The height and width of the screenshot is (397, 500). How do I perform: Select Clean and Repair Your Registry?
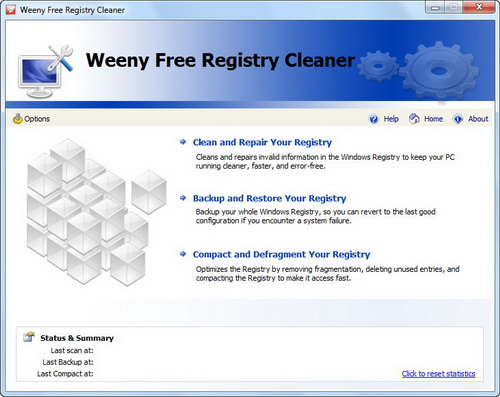[262, 142]
